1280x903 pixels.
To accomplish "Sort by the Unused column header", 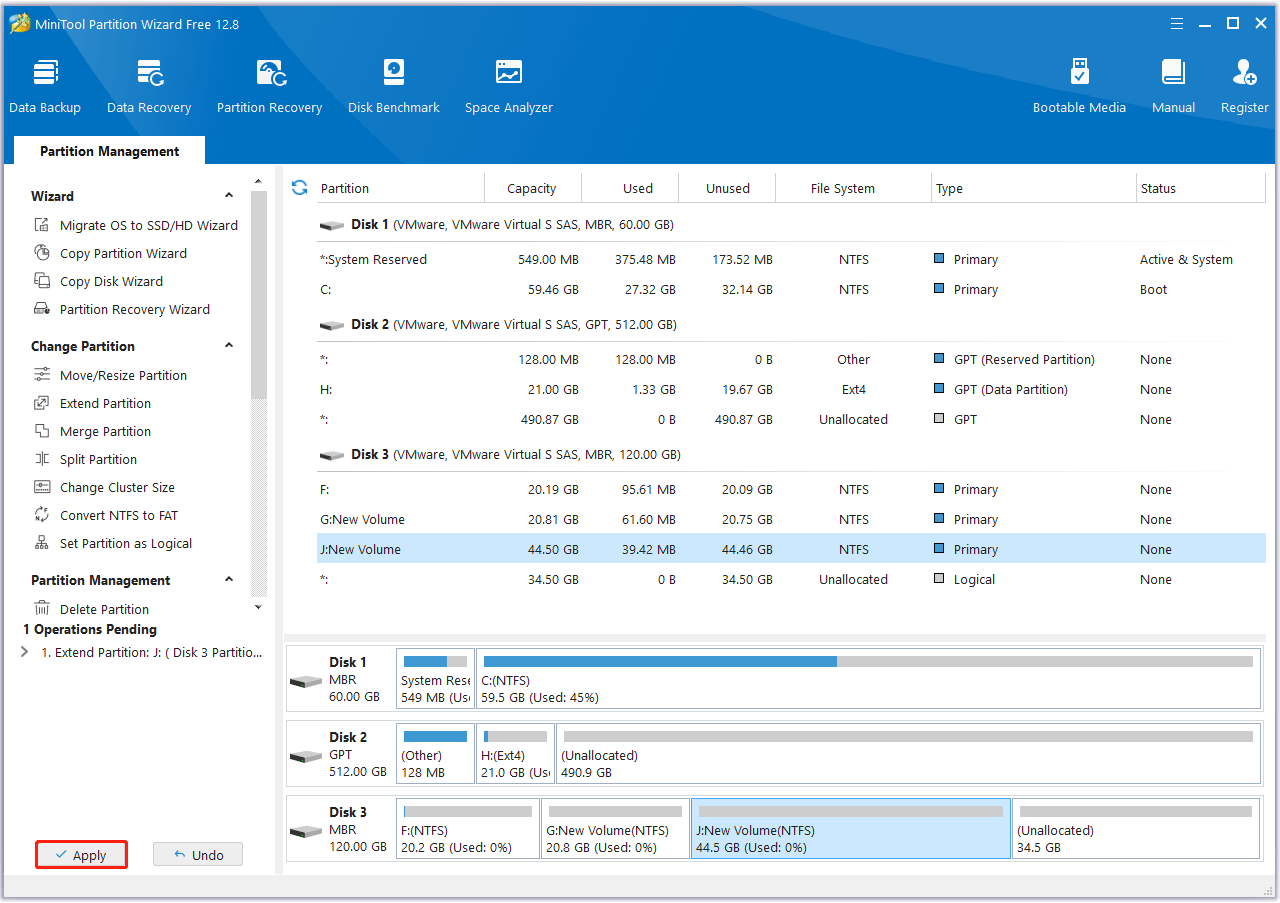I will coord(727,188).
